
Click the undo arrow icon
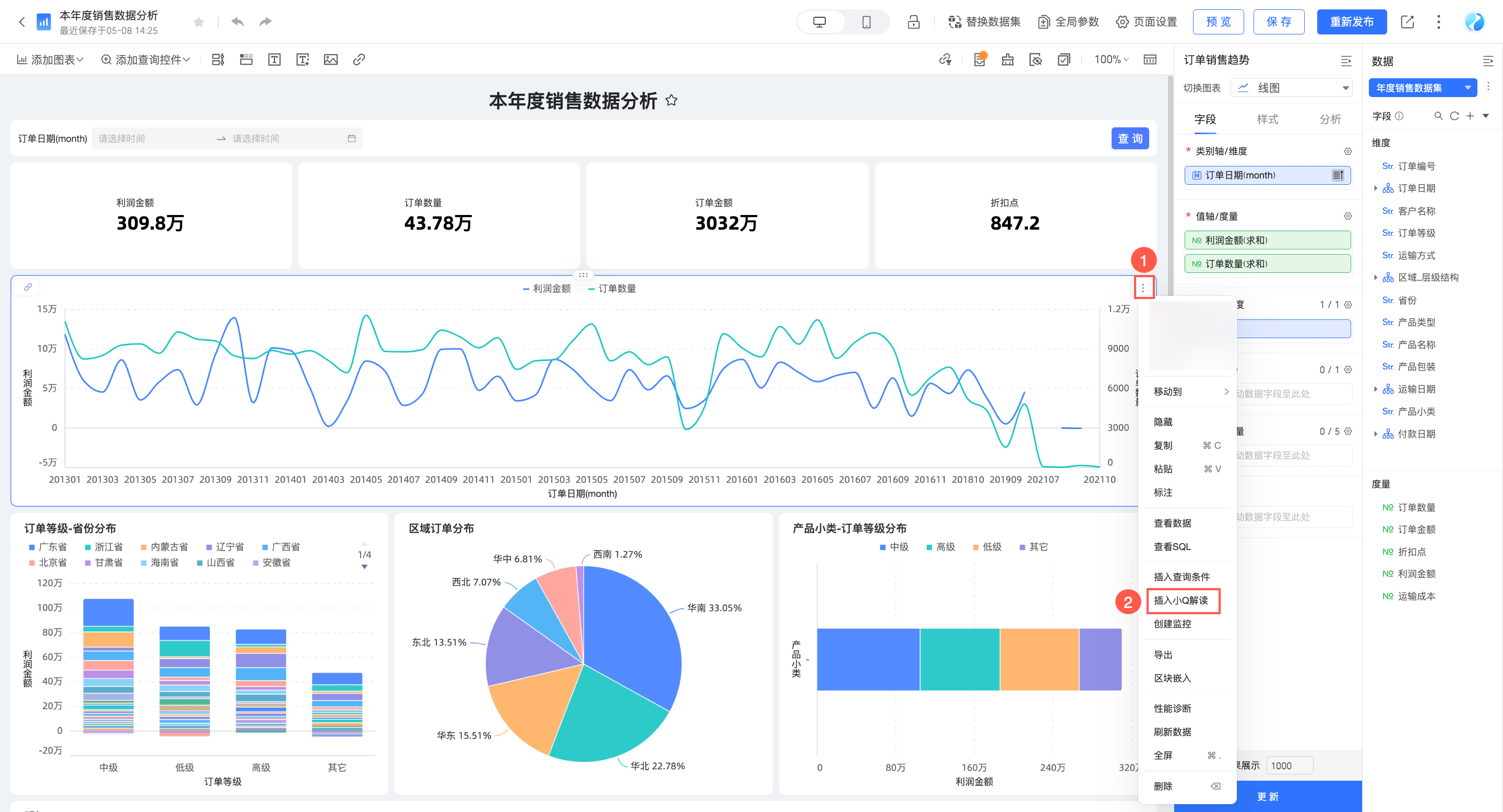click(x=237, y=21)
